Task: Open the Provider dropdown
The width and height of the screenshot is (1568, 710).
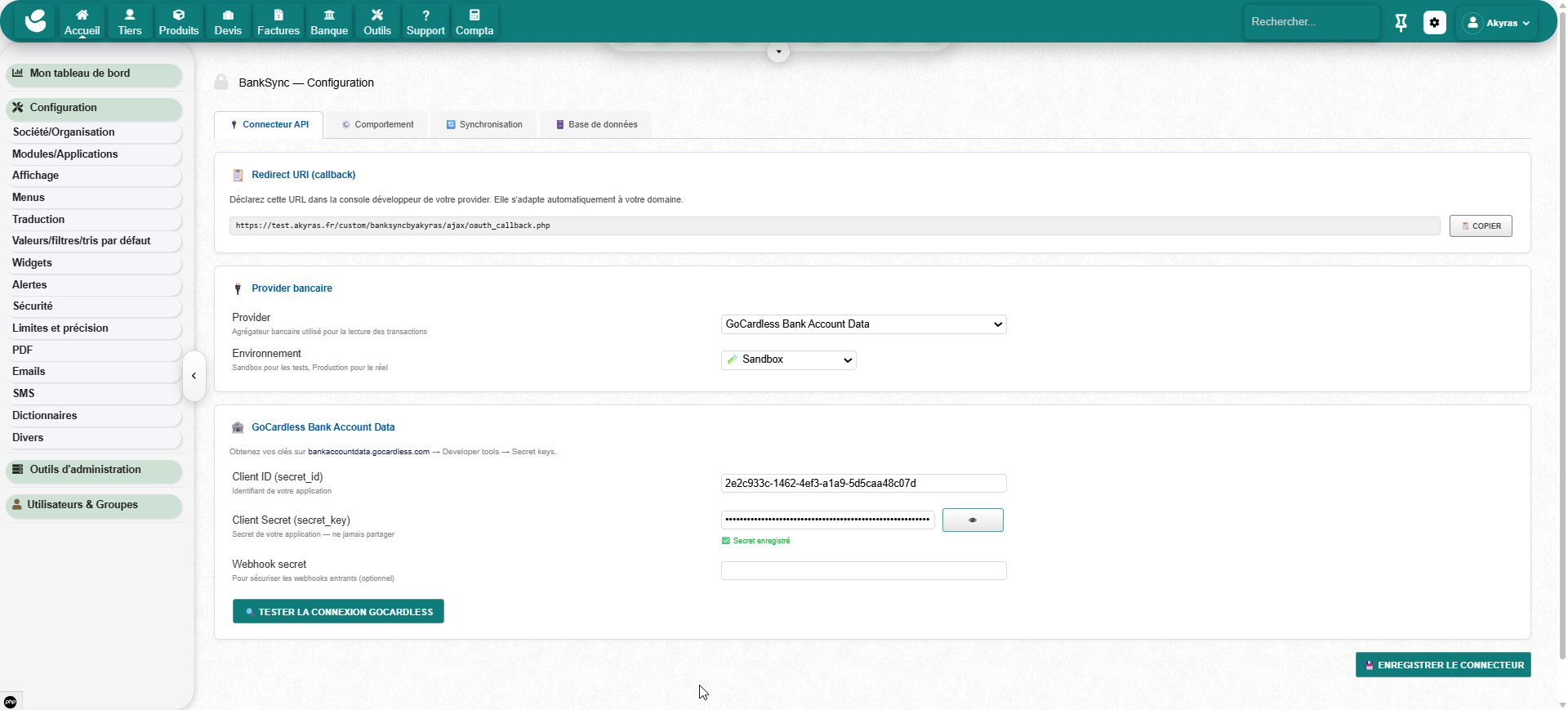Action: pyautogui.click(x=863, y=324)
